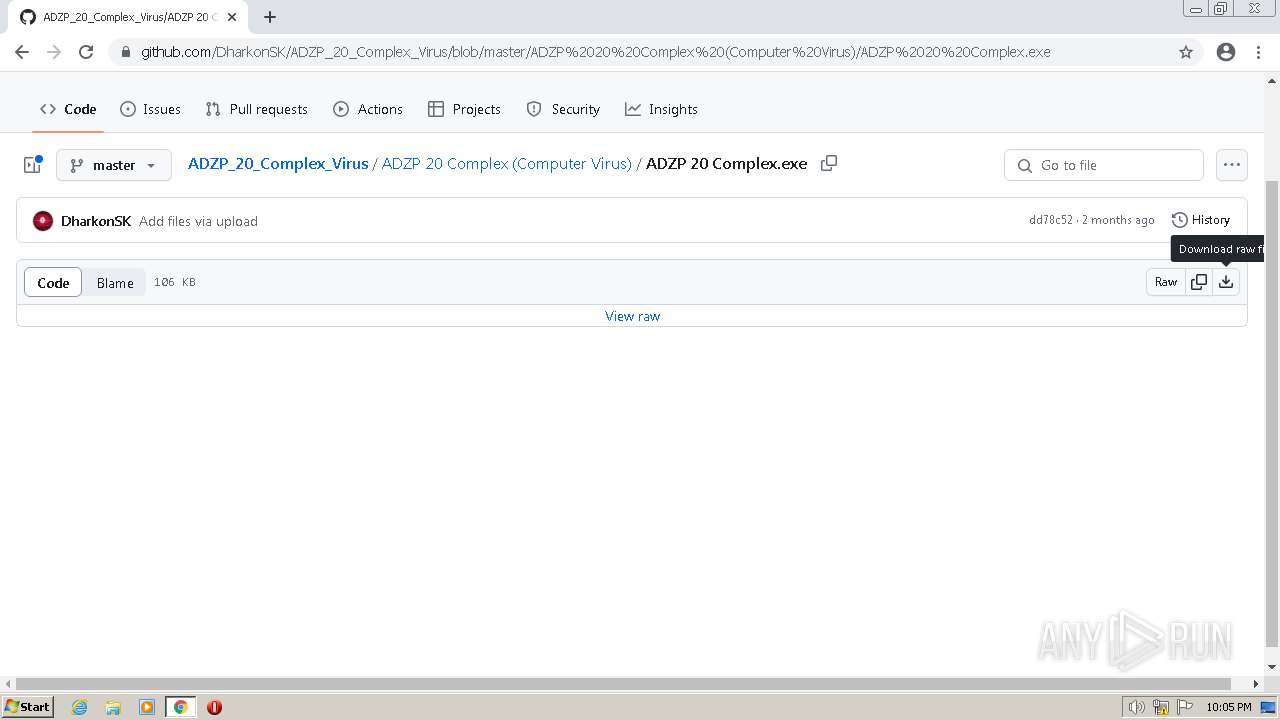Click the scroll right arrow of horizontal scrollbar
Screen dimensions: 1280x720
1257,684
